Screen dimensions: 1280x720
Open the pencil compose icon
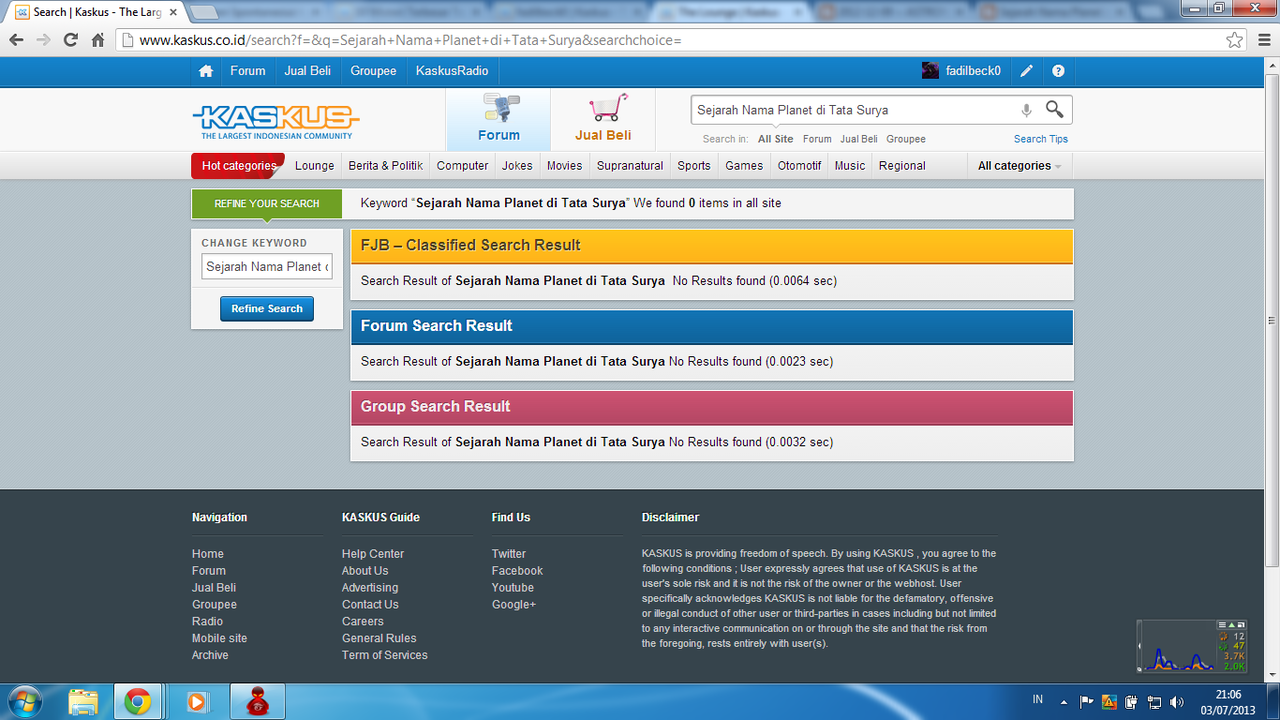(1026, 71)
